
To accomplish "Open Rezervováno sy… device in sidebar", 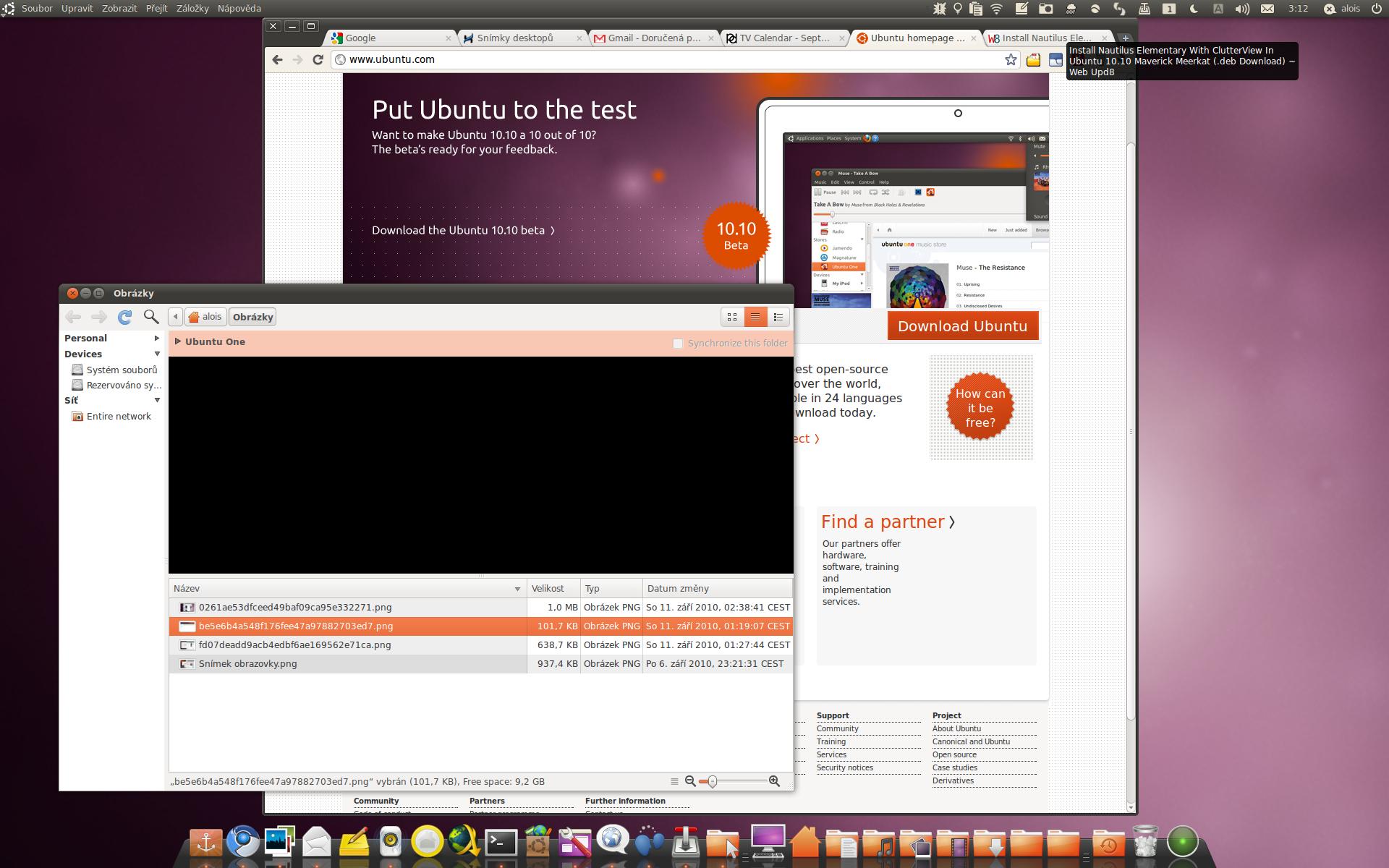I will tap(117, 386).
